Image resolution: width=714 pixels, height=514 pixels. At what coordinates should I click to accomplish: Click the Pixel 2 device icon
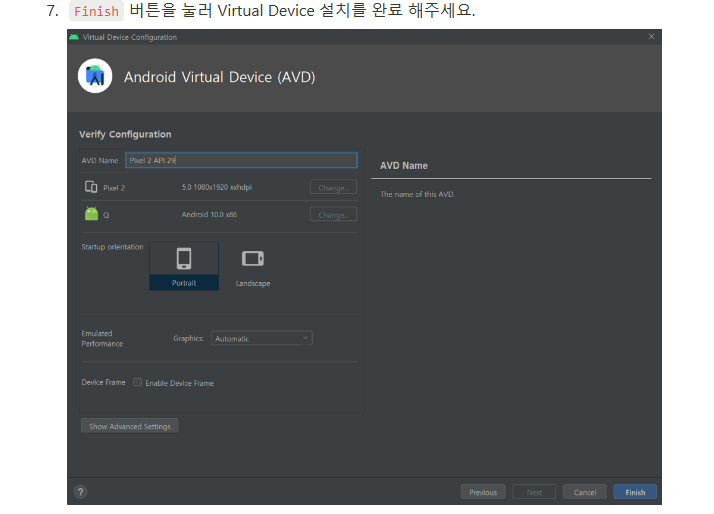tap(91, 187)
